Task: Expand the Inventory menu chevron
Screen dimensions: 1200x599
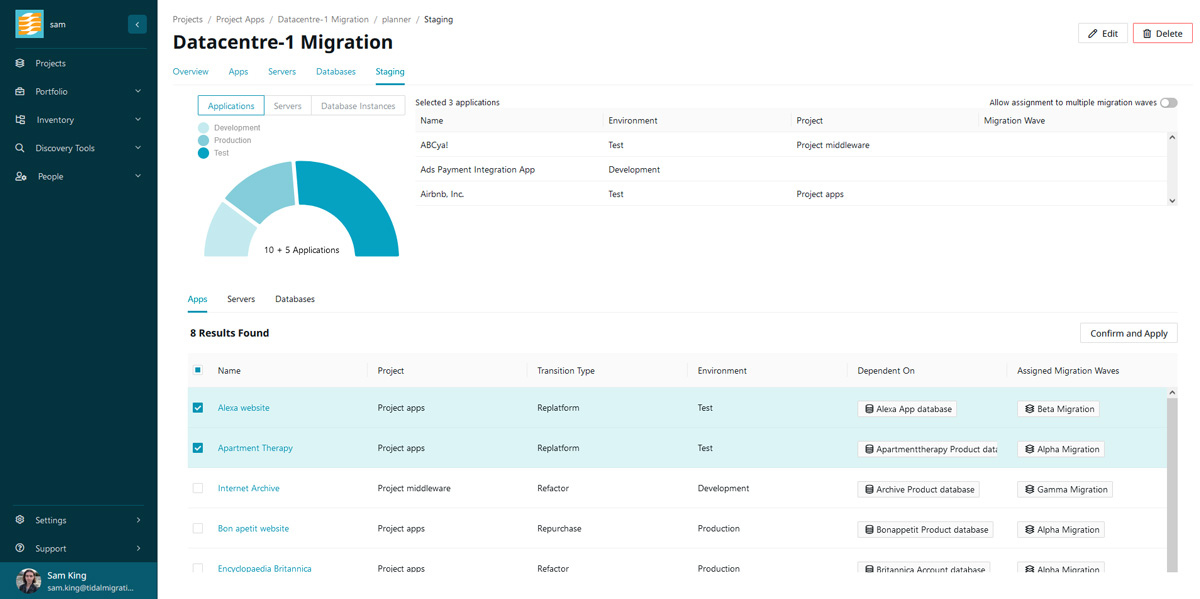Action: 138,119
